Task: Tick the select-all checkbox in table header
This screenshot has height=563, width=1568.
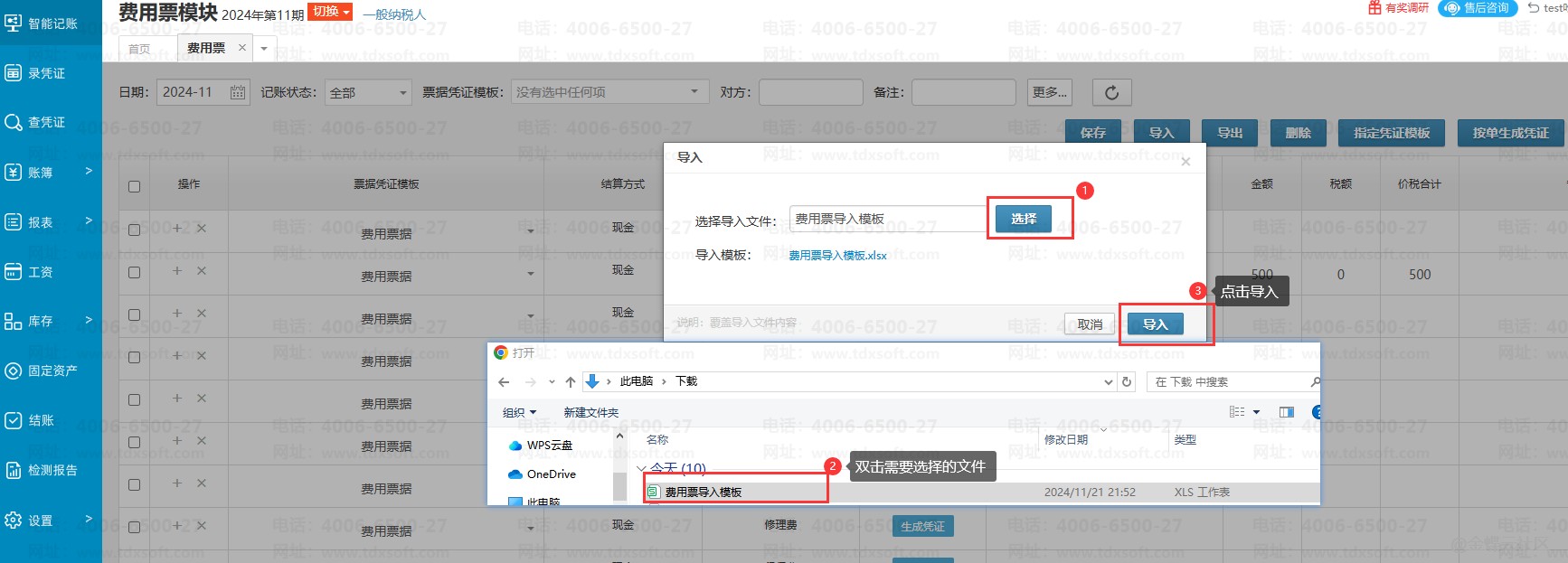Action: [x=134, y=186]
